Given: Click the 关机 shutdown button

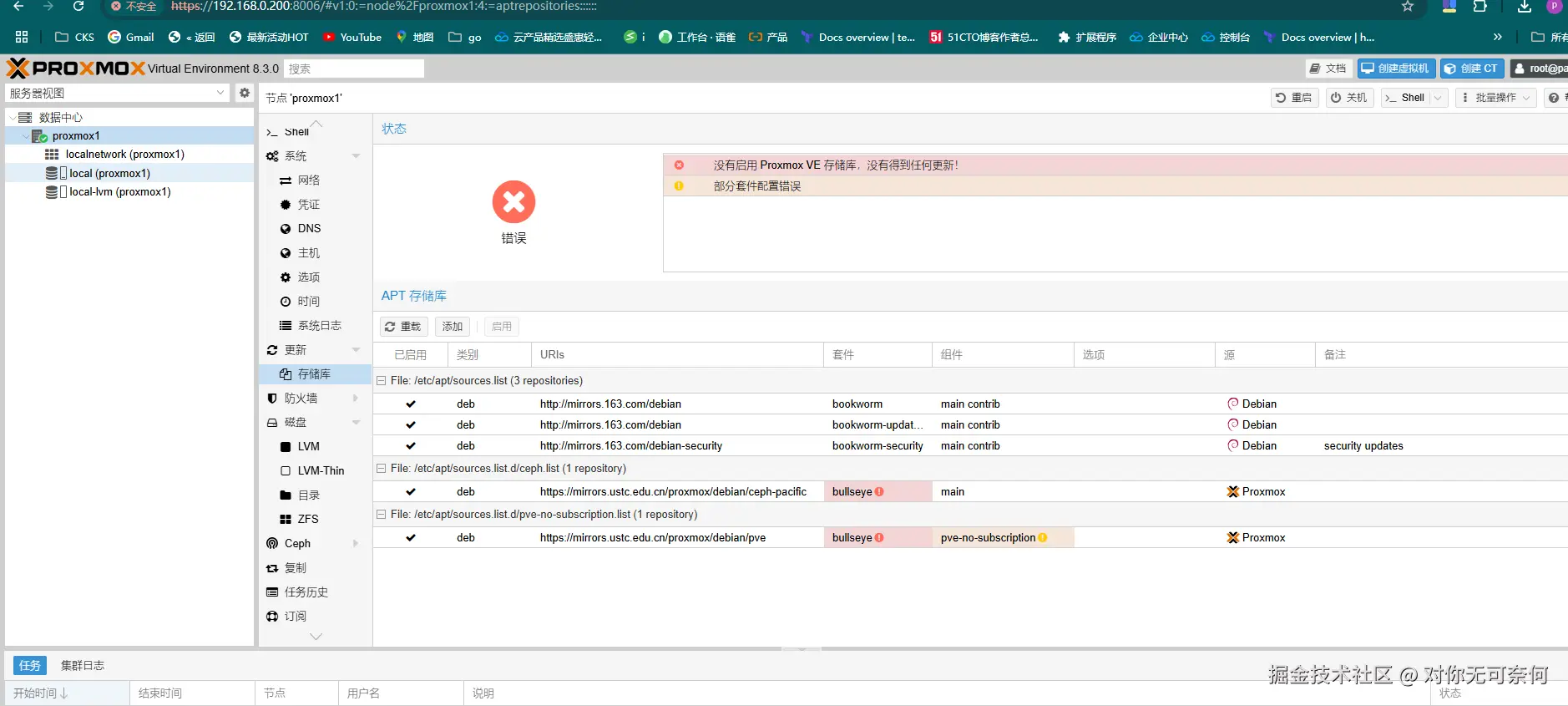Looking at the screenshot, I should [1349, 98].
